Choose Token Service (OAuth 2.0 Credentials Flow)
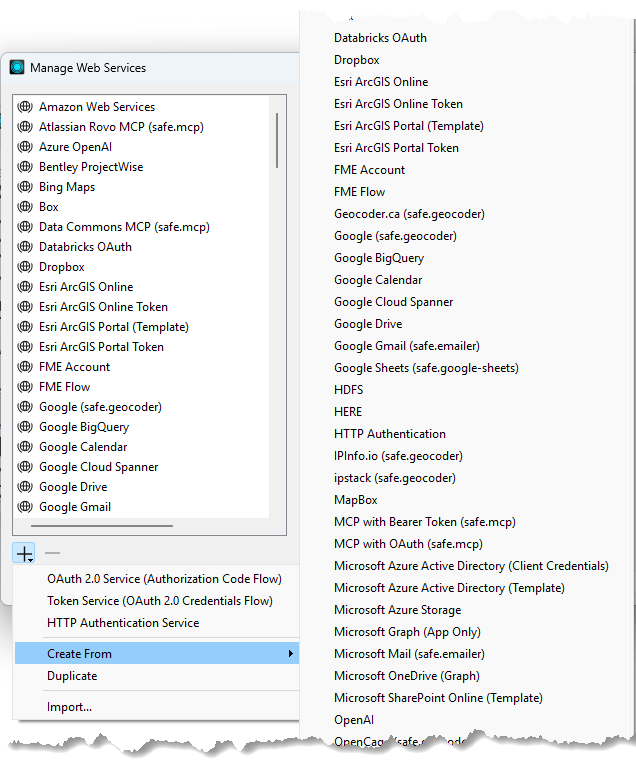Screen dimensions: 636x761 pos(160,601)
